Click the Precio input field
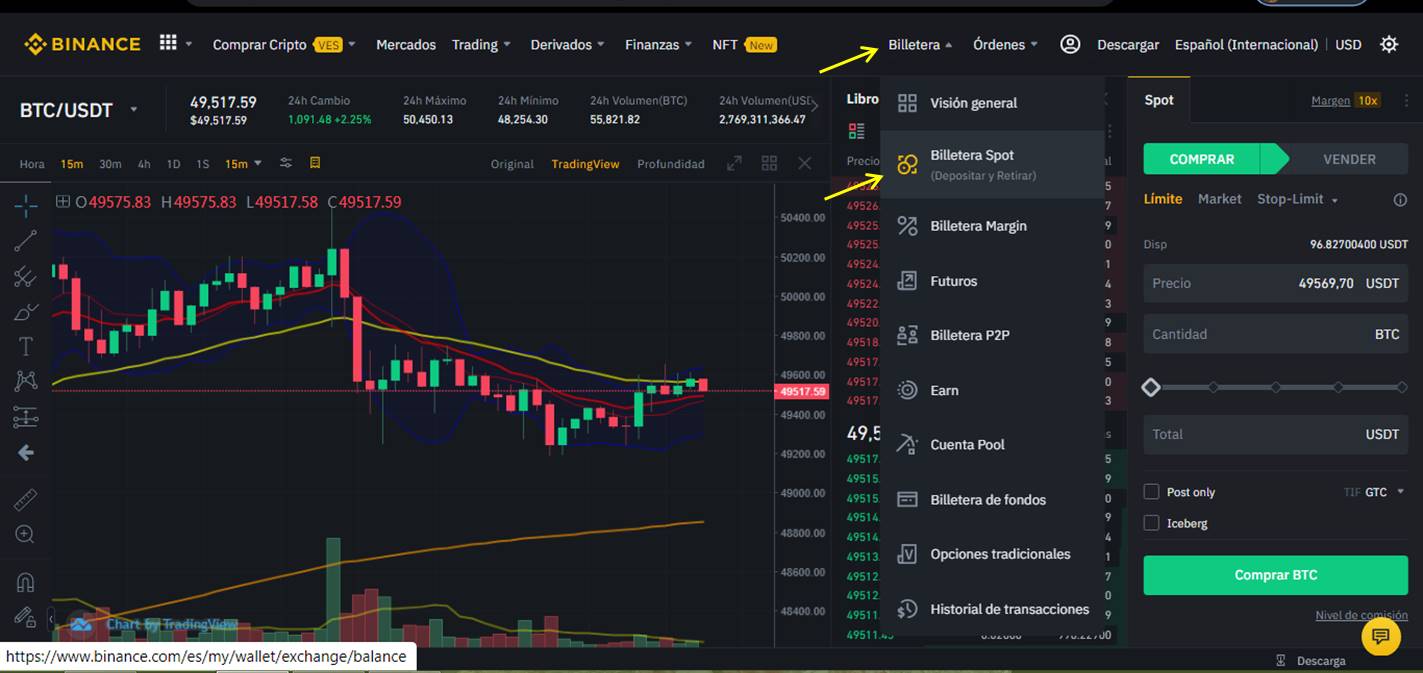Screen dimensions: 1423x673 coord(1276,283)
